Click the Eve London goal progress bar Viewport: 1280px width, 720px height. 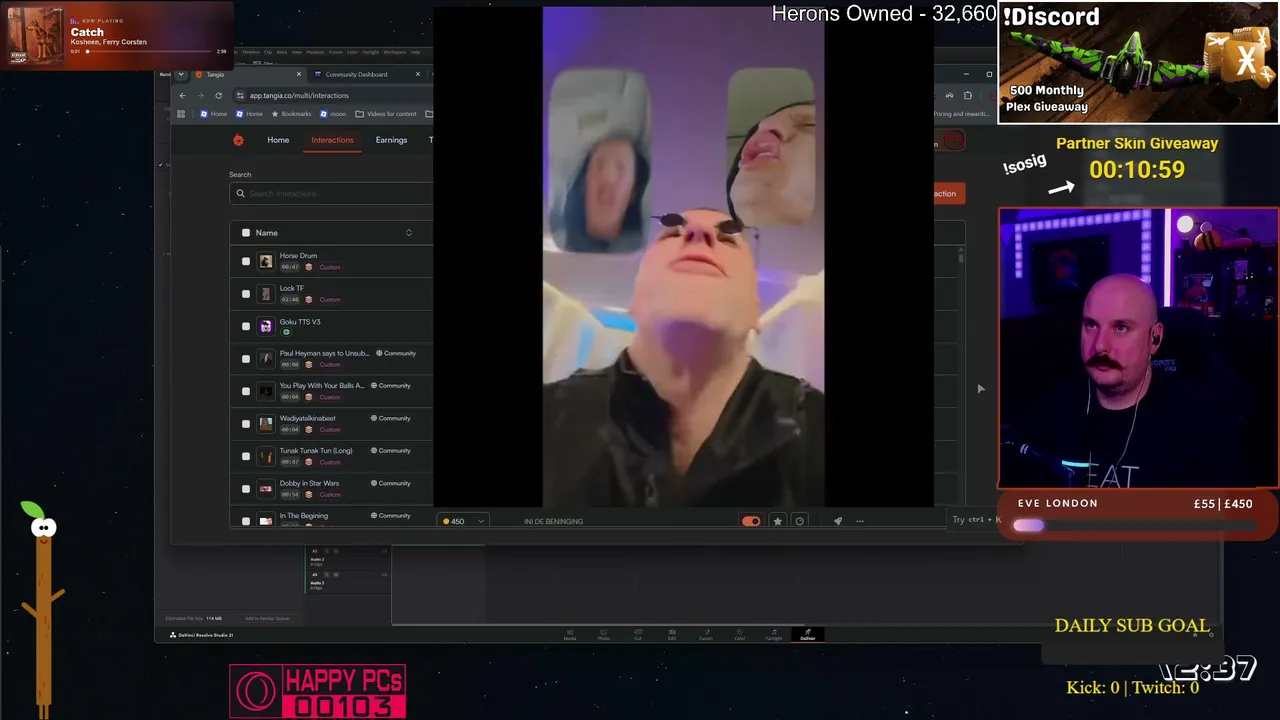coord(1135,525)
